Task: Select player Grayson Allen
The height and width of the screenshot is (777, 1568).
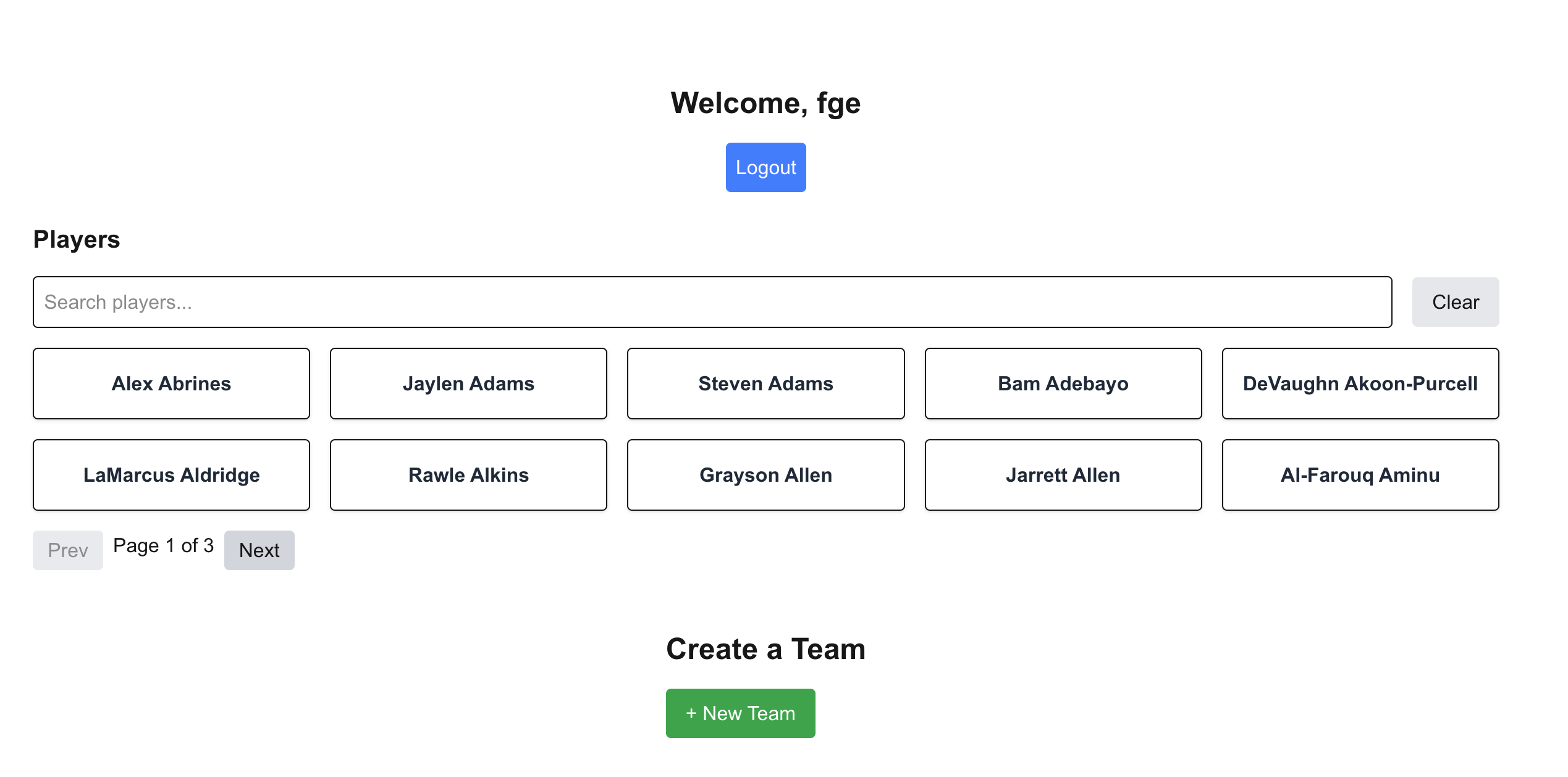Action: pos(765,474)
